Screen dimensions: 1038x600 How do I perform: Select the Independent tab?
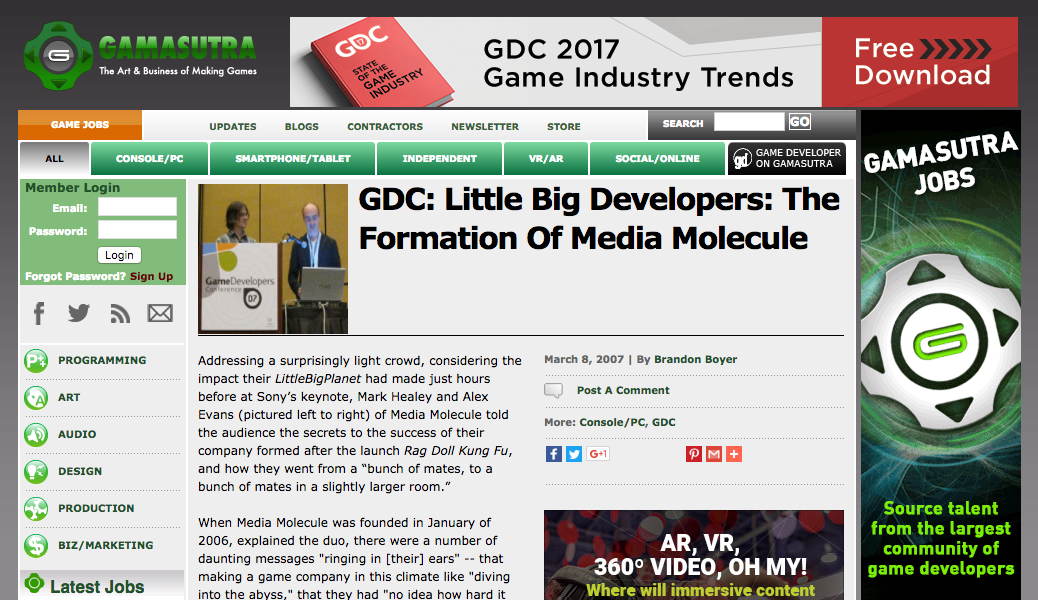click(x=440, y=159)
